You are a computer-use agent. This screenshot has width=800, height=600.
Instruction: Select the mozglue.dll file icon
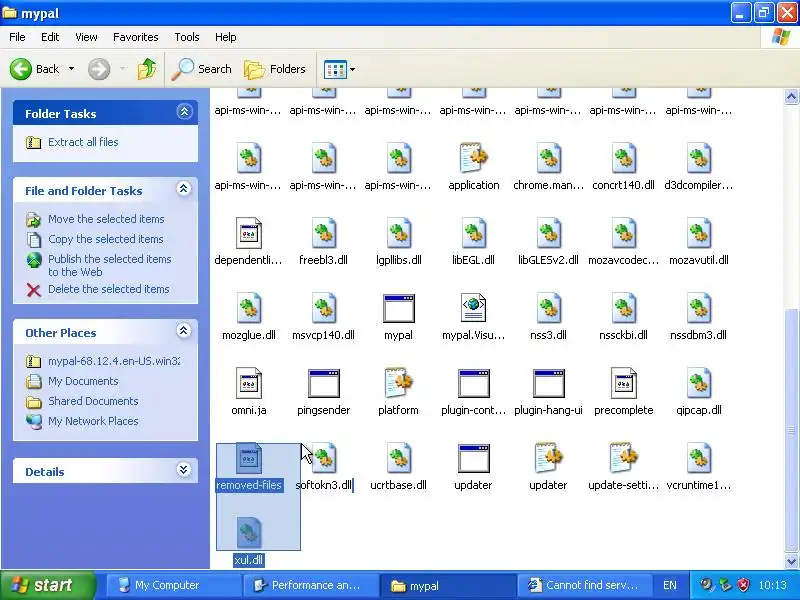coord(248,309)
